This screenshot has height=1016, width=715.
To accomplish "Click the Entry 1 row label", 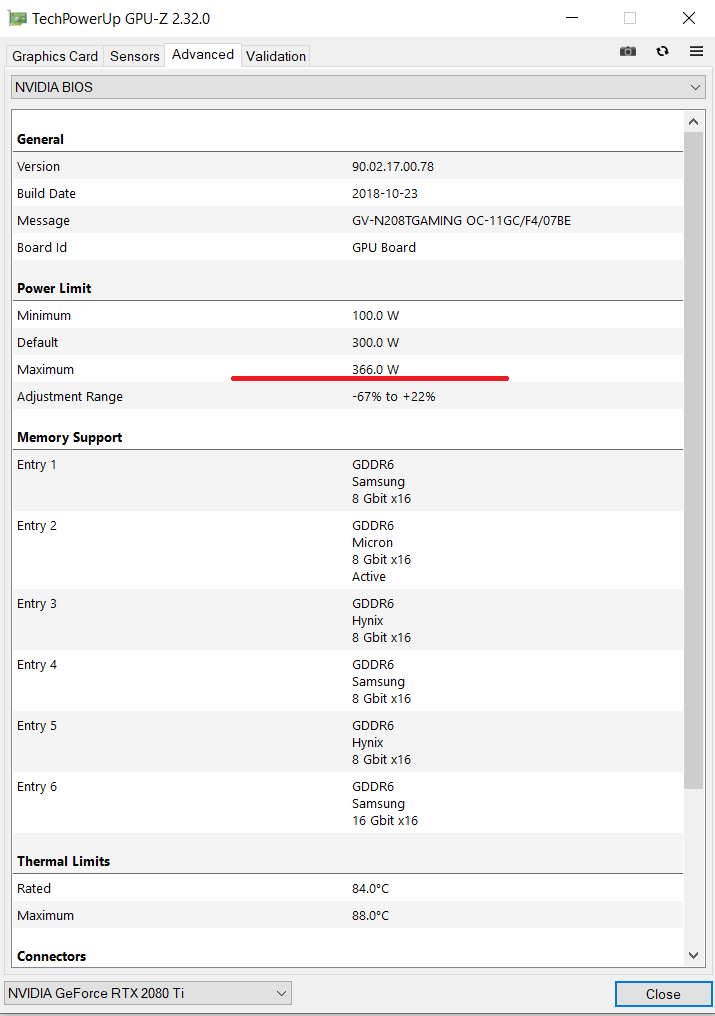I will pos(36,465).
